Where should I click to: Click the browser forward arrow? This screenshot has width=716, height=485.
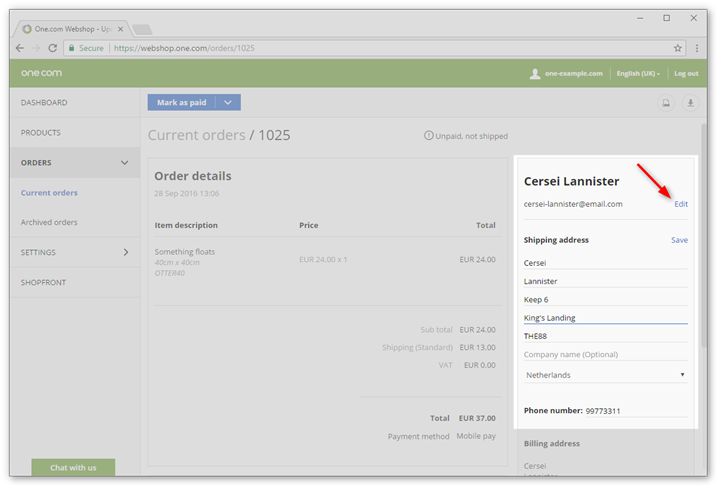(x=36, y=48)
